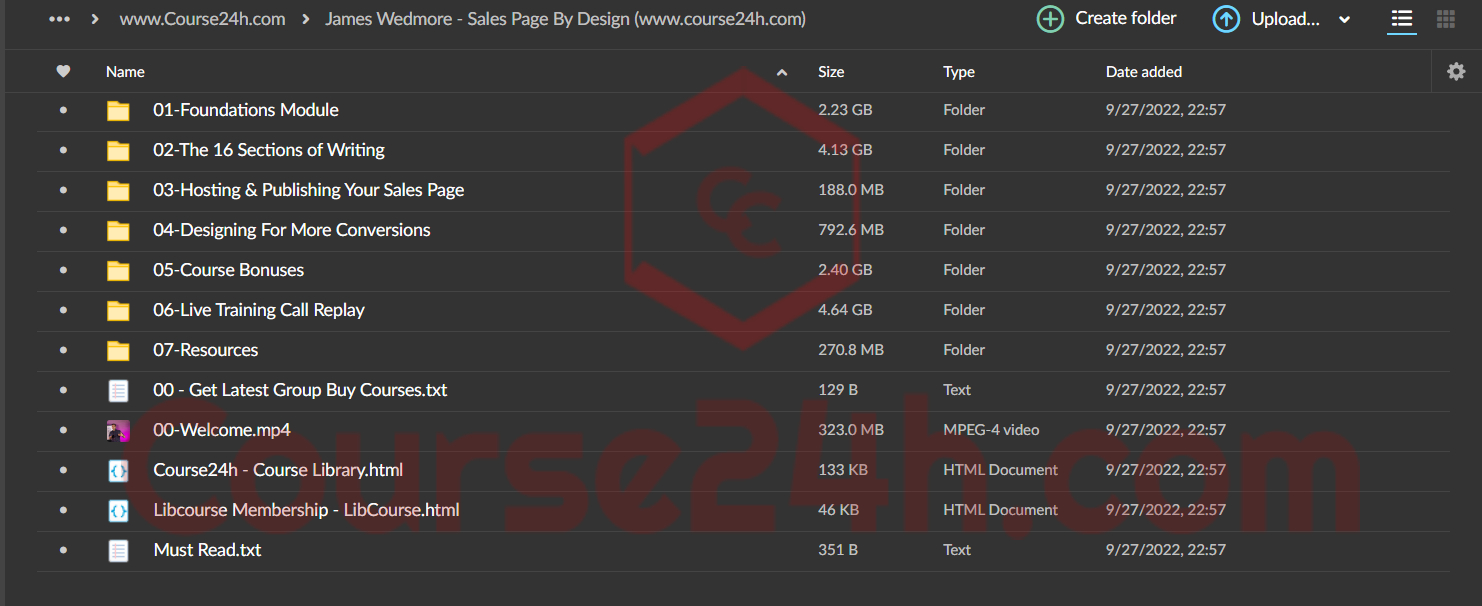
Task: Toggle favourite dot for 04-Designing For More Conversions
Action: pos(63,230)
